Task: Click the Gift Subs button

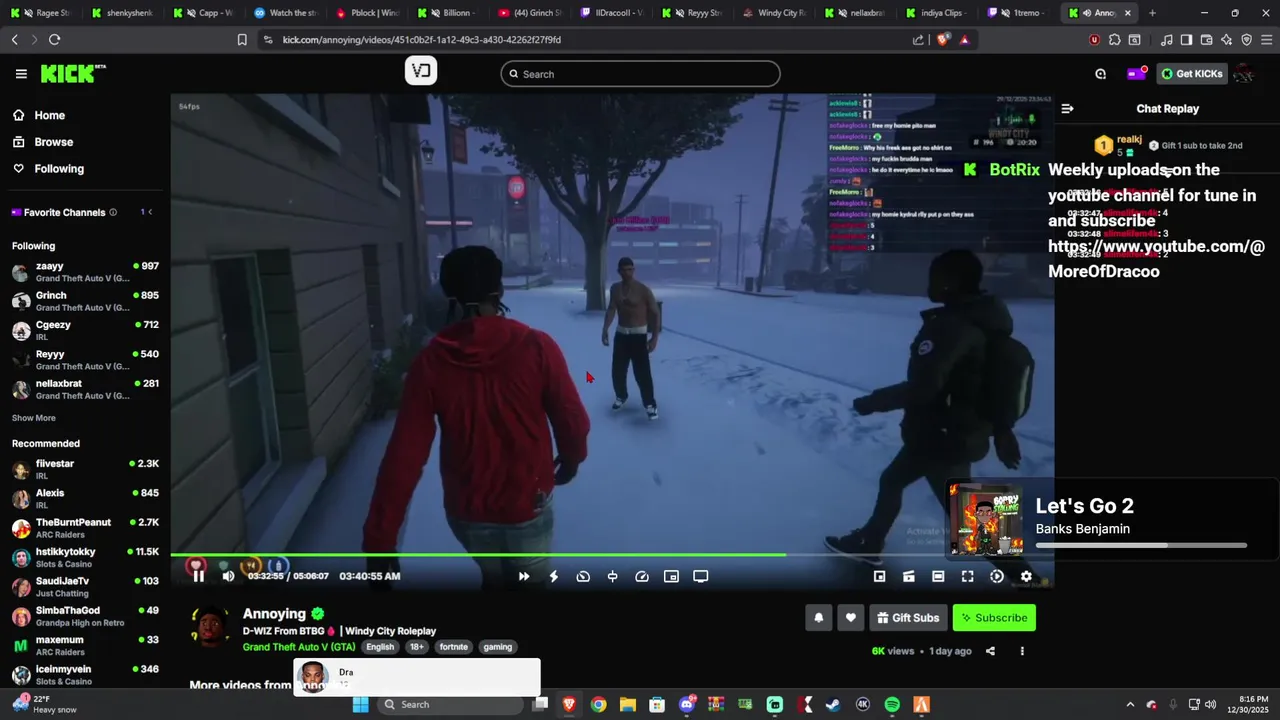Action: [908, 618]
